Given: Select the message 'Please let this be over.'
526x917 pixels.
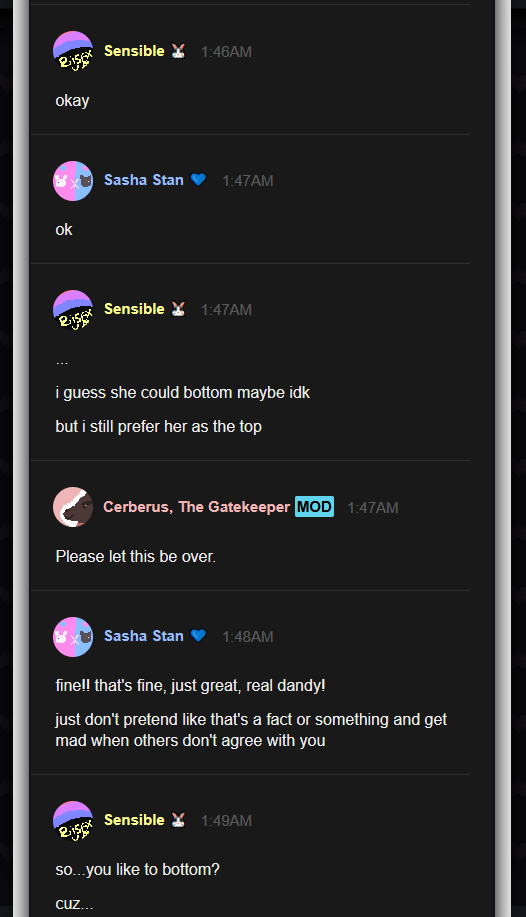Looking at the screenshot, I should 136,556.
